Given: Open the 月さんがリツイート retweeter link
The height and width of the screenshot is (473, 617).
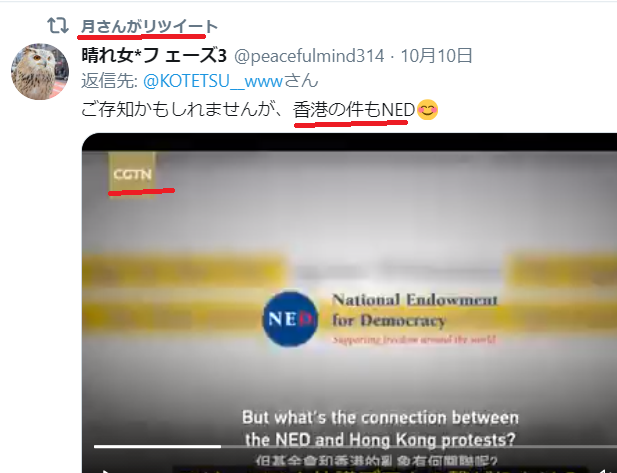Looking at the screenshot, I should pos(149,26).
